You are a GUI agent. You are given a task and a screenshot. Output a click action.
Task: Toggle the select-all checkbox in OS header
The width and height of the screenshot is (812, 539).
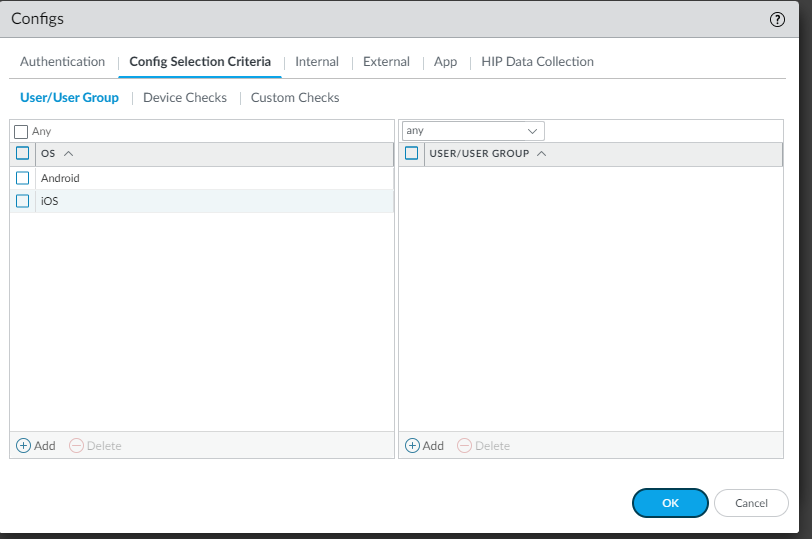pyautogui.click(x=22, y=153)
